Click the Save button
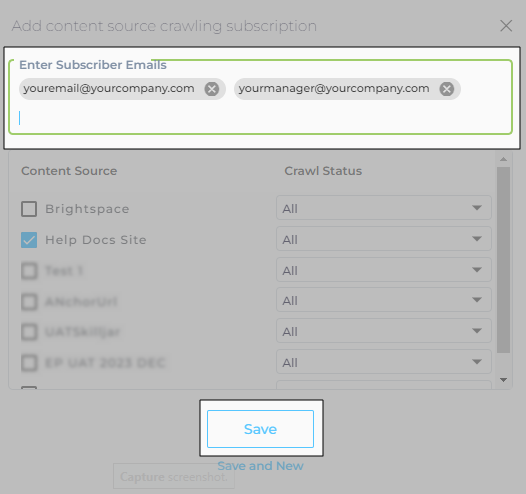Screen dimensions: 526x494 (x=260, y=429)
